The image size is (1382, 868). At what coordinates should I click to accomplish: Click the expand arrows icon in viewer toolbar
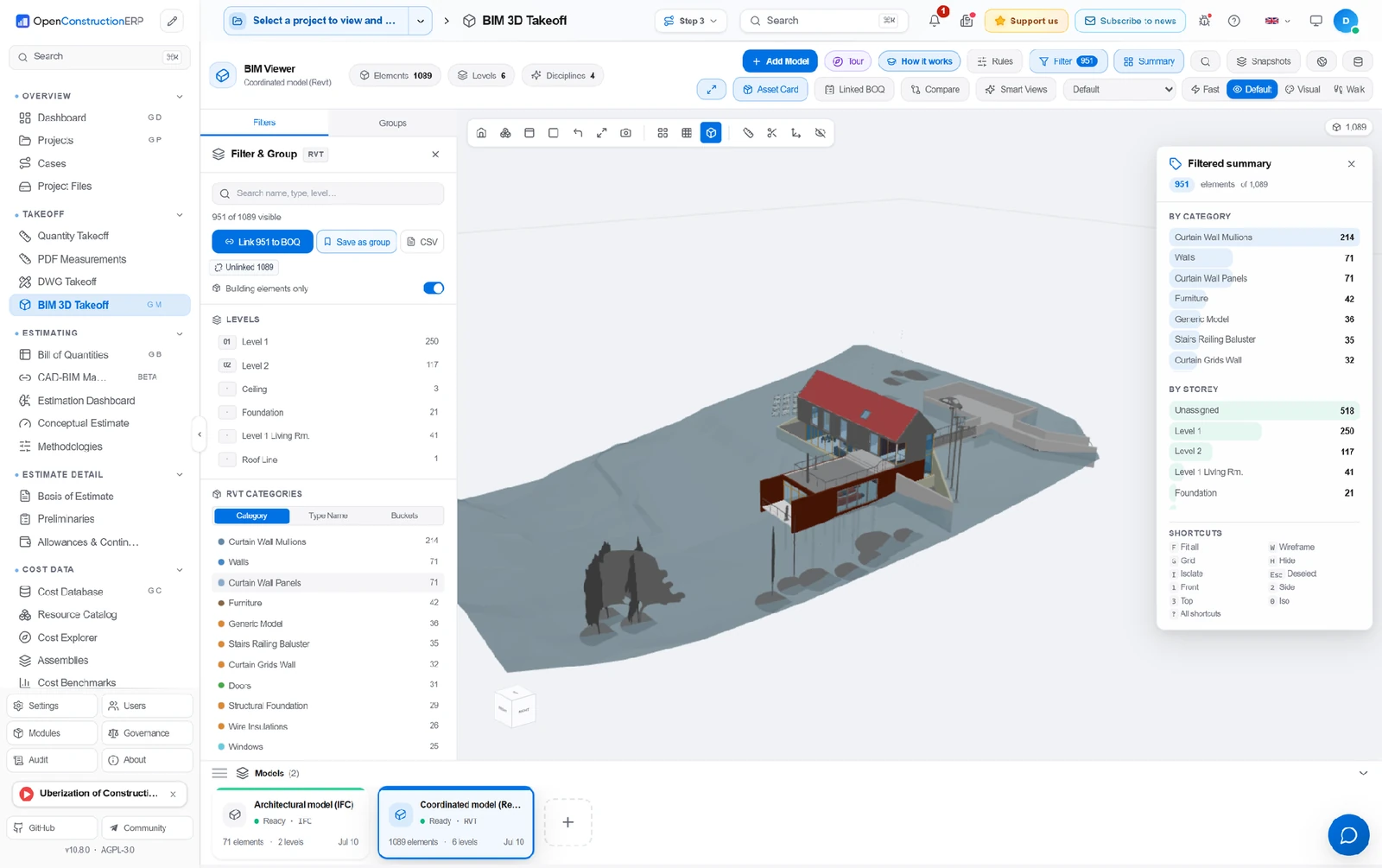coord(602,133)
